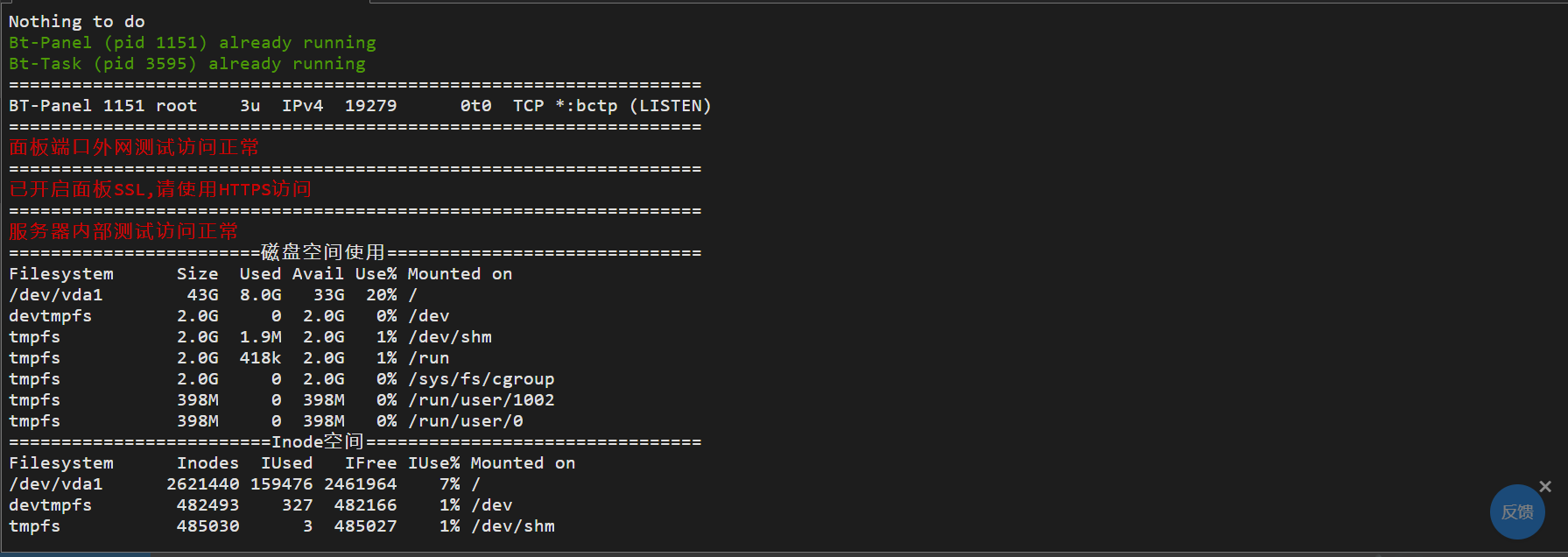Click /dev/vda1 in the disk usage table
The height and width of the screenshot is (557, 1568).
56,295
